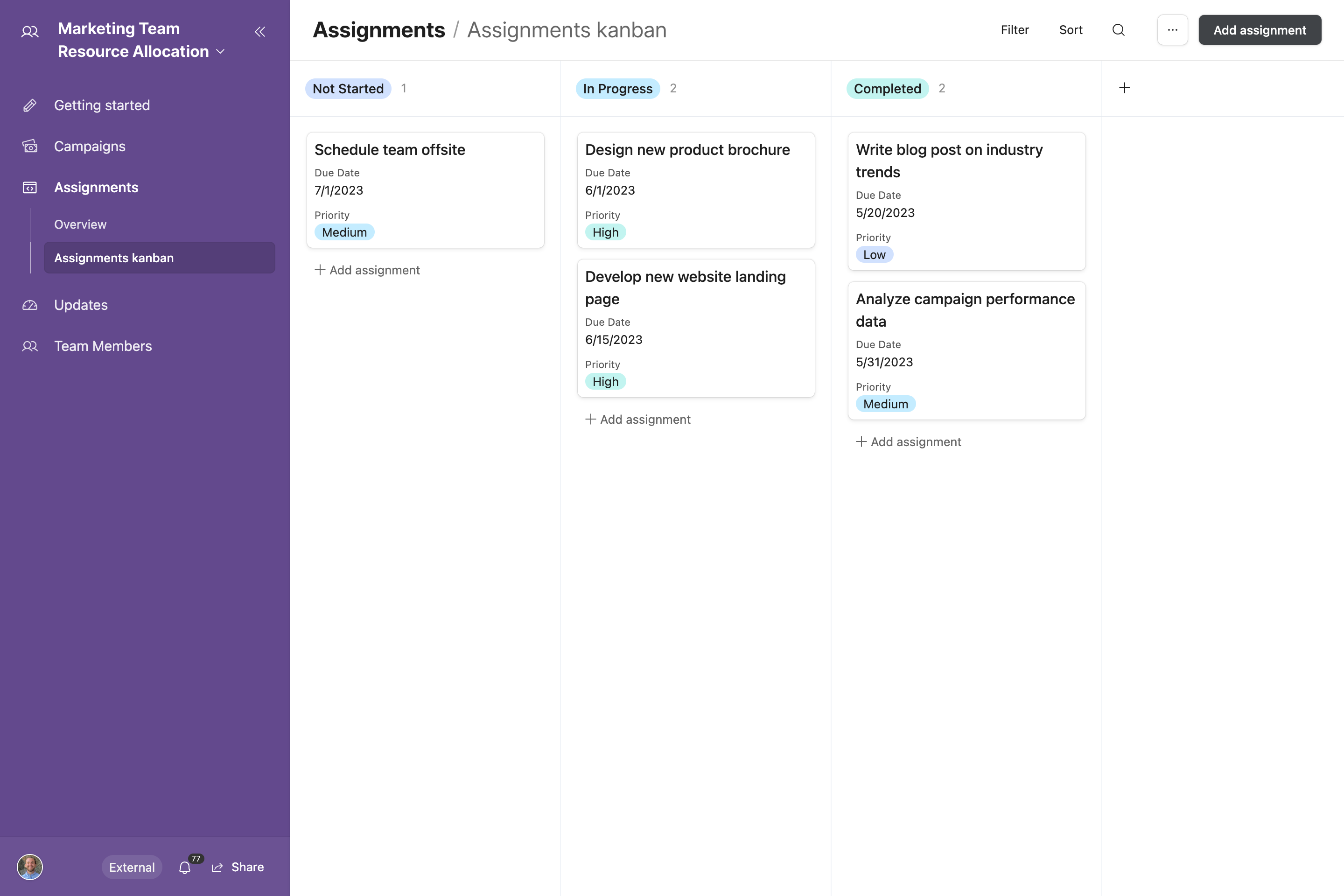The image size is (1344, 896).
Task: Click the Getting started pencil icon
Action: [30, 105]
